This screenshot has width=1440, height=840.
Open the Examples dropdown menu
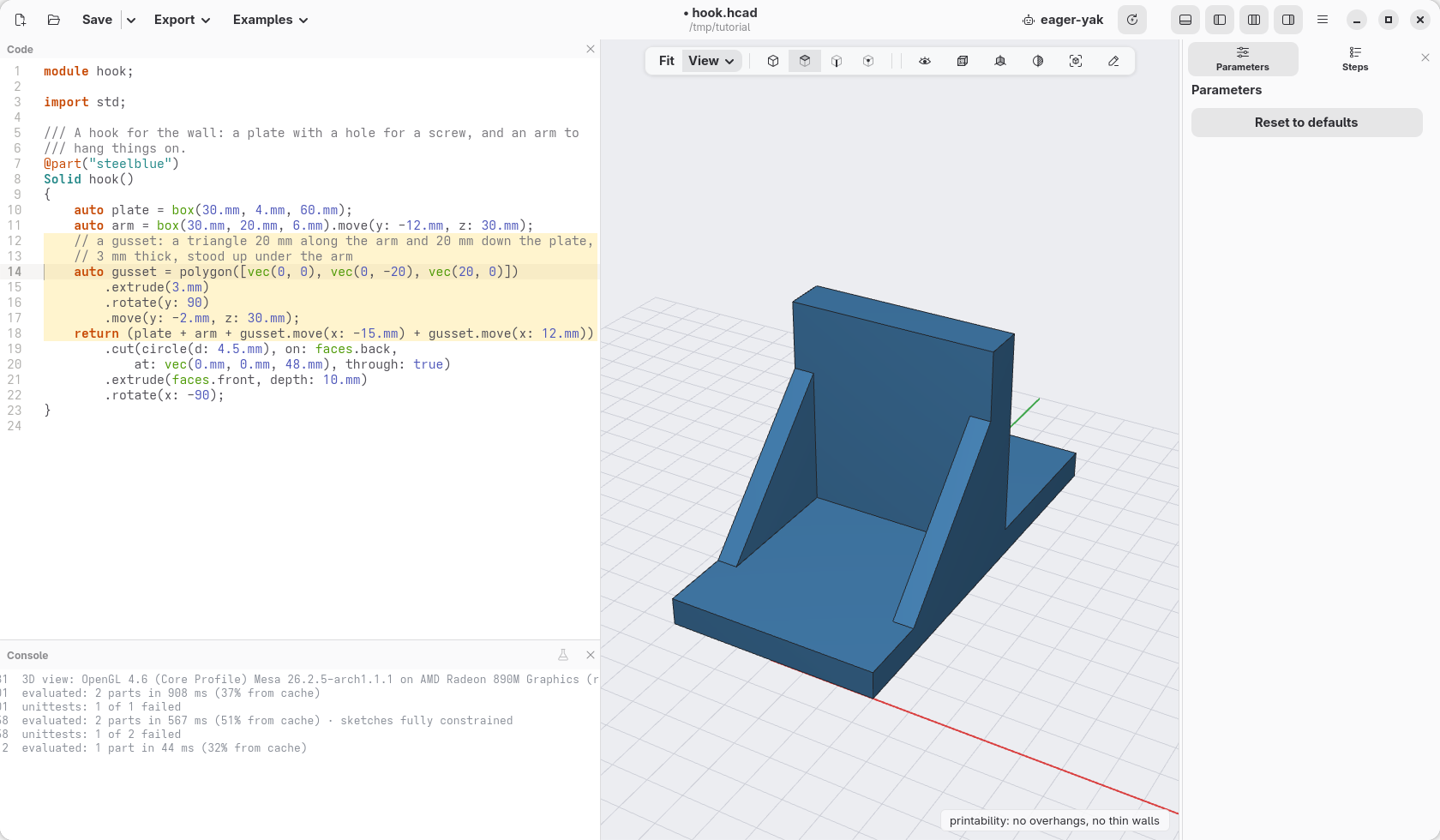(x=270, y=20)
